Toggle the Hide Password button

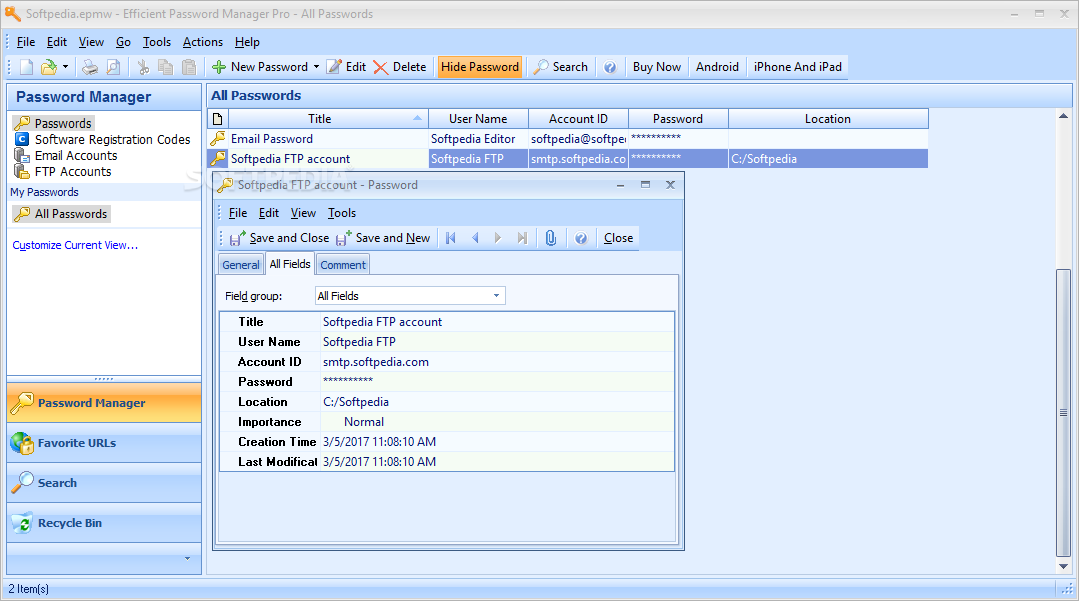coord(480,67)
